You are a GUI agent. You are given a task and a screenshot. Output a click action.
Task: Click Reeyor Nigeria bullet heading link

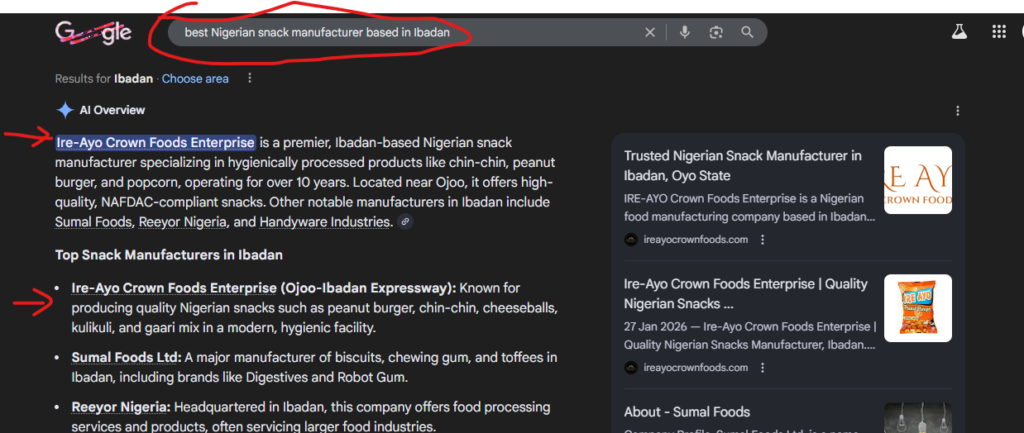(x=120, y=407)
